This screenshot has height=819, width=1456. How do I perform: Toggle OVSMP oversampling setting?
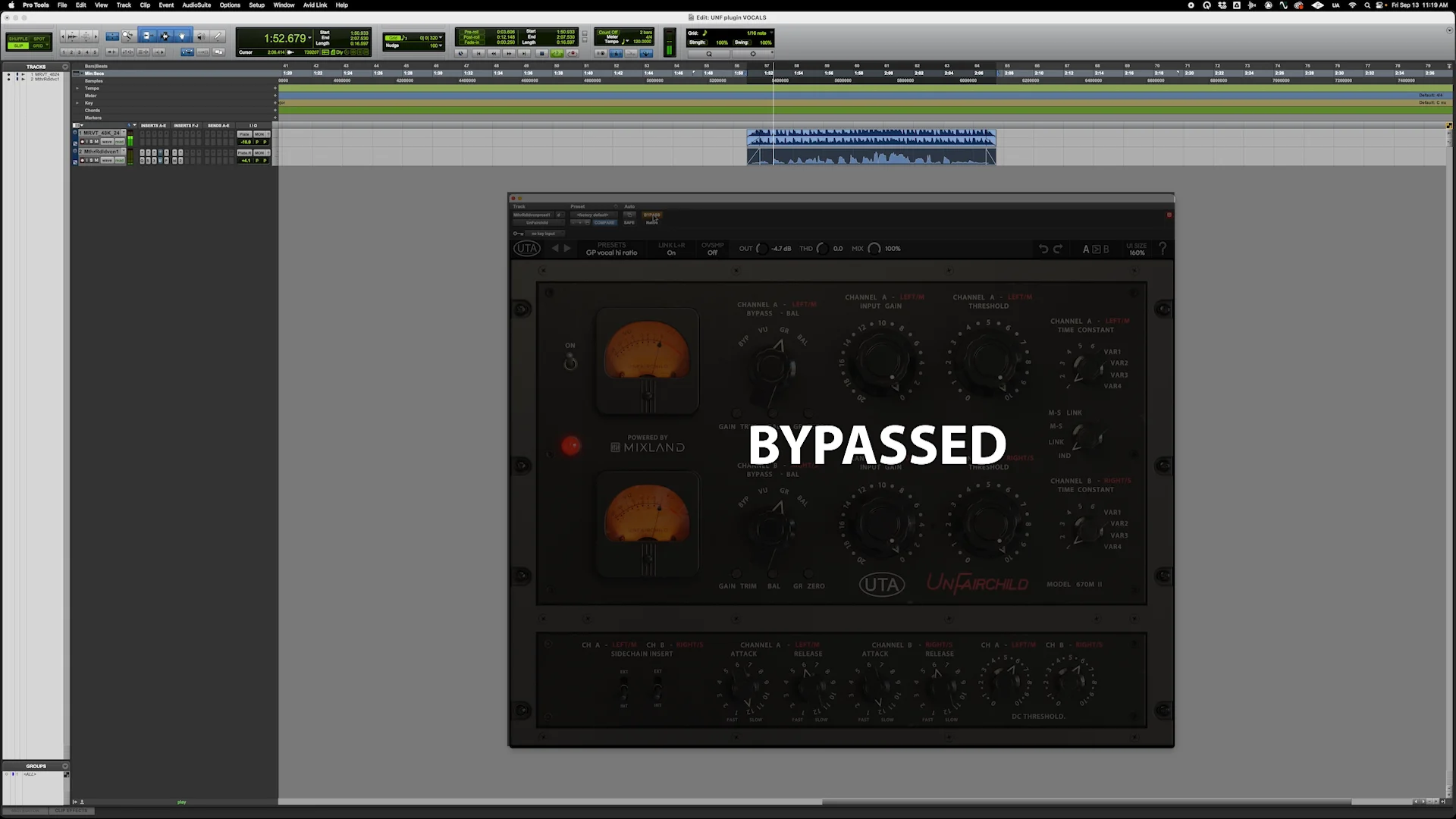click(x=712, y=249)
